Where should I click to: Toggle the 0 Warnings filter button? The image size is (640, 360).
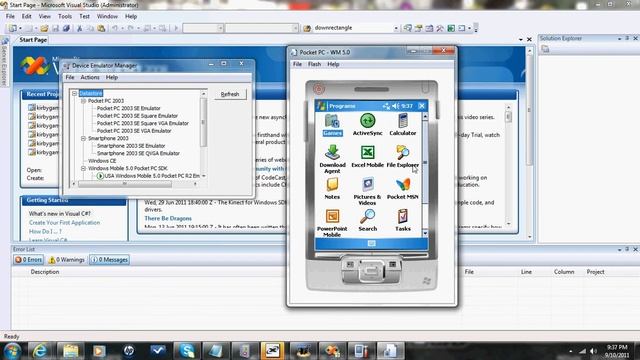click(x=67, y=260)
